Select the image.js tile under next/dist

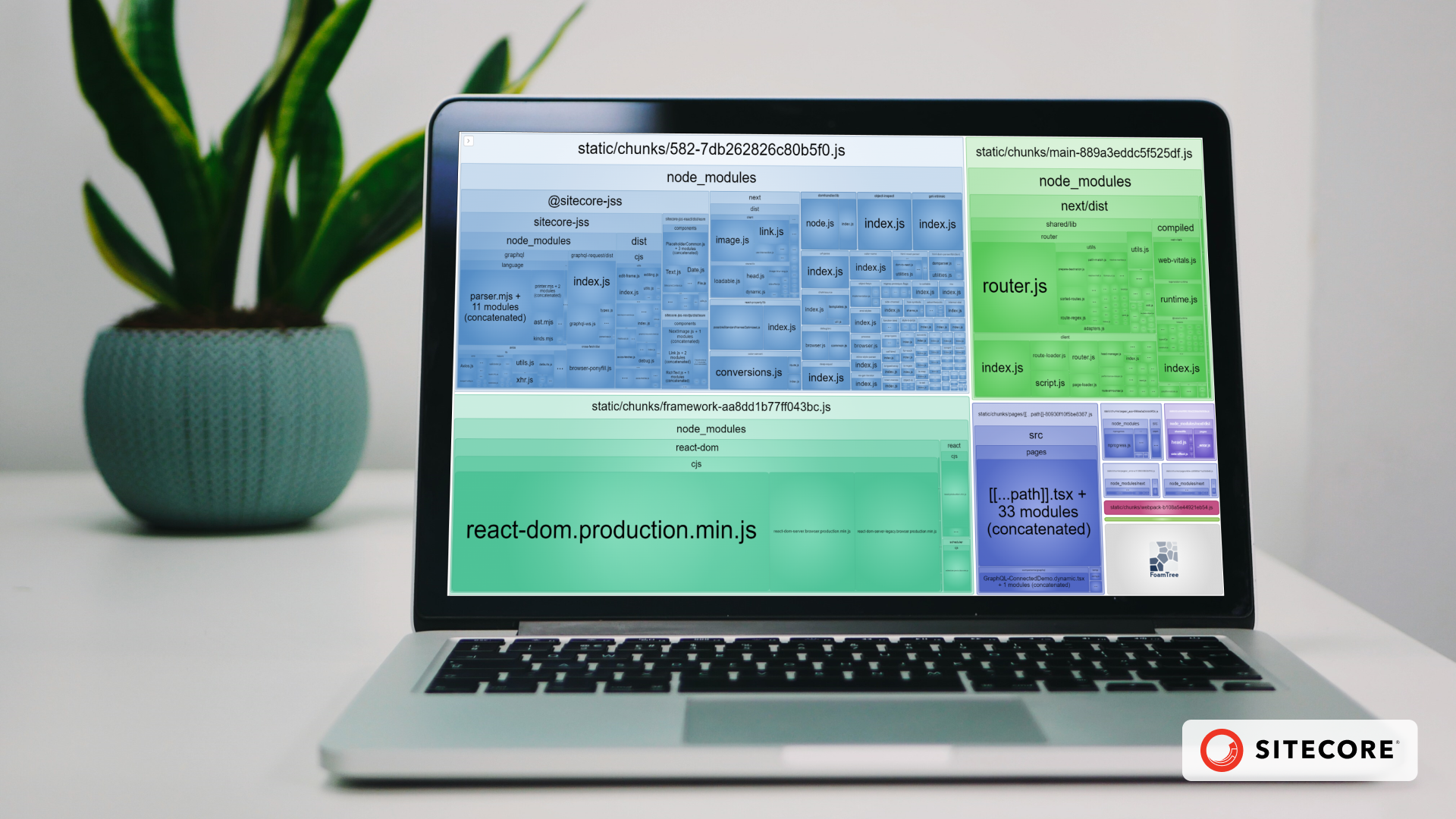click(x=731, y=239)
